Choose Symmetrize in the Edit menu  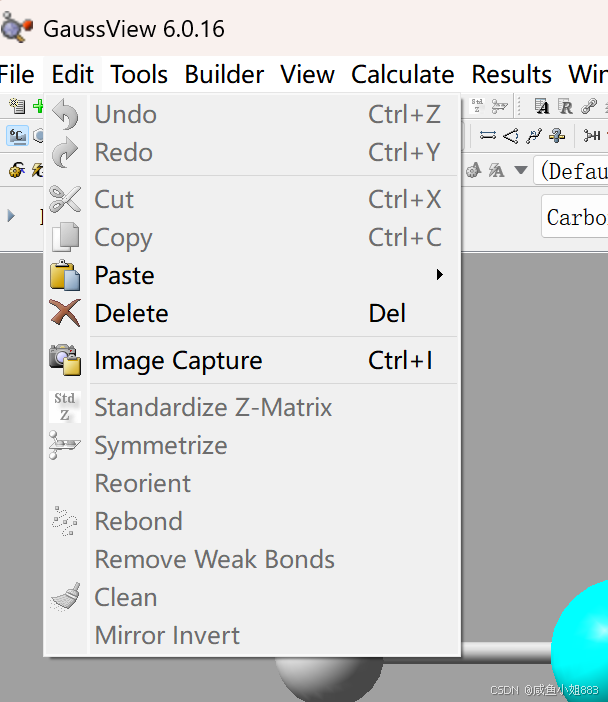coord(253,445)
